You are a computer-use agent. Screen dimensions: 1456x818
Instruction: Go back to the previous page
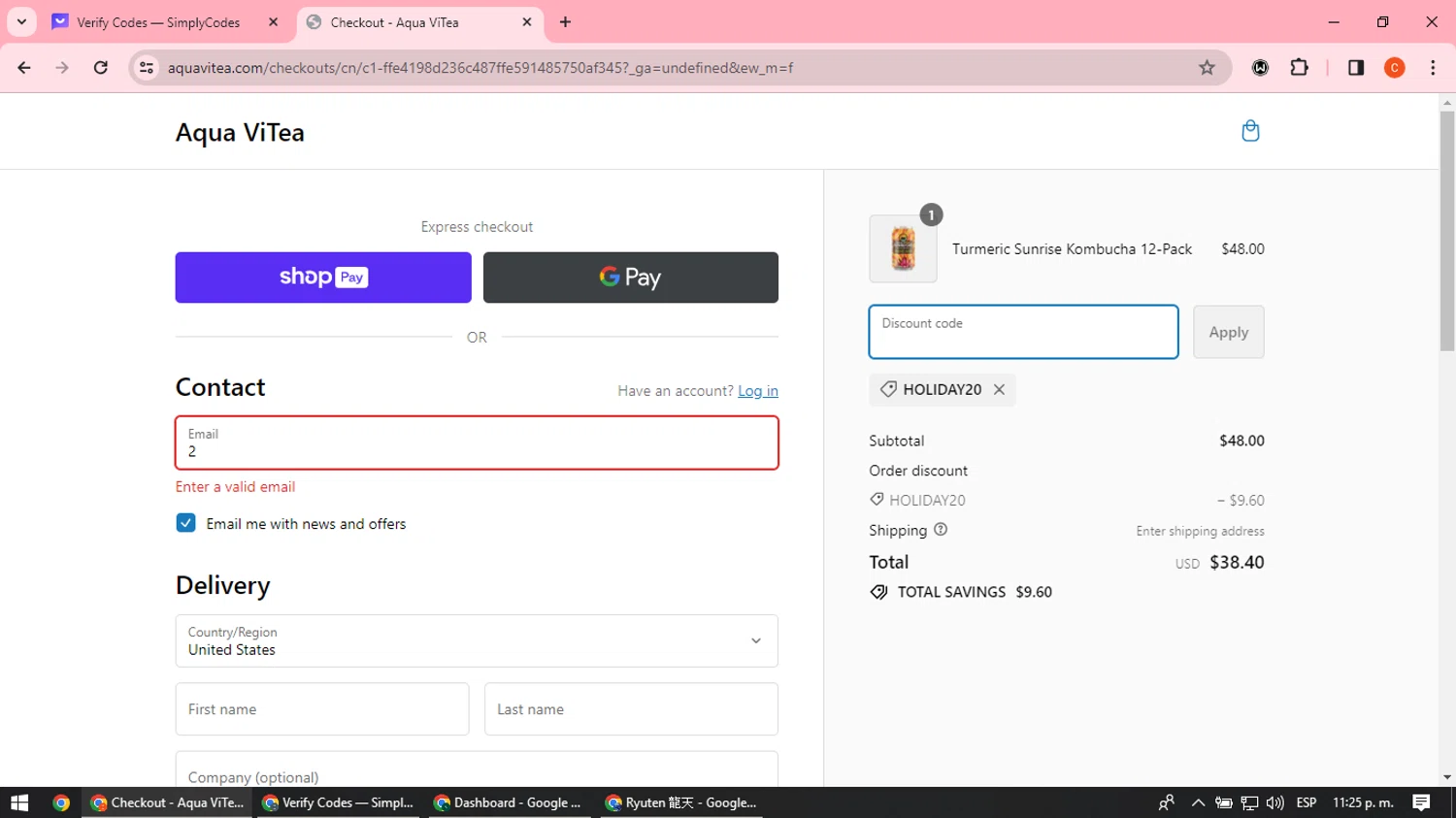click(x=24, y=68)
